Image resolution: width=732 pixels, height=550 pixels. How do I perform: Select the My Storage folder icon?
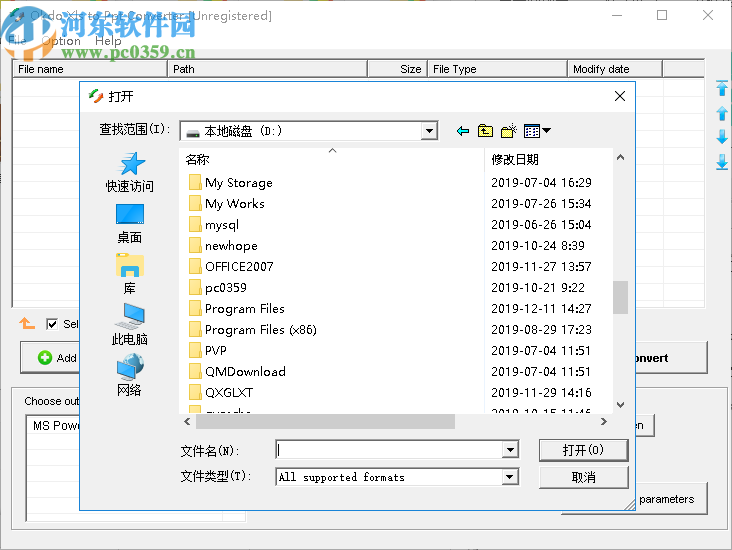pos(195,183)
